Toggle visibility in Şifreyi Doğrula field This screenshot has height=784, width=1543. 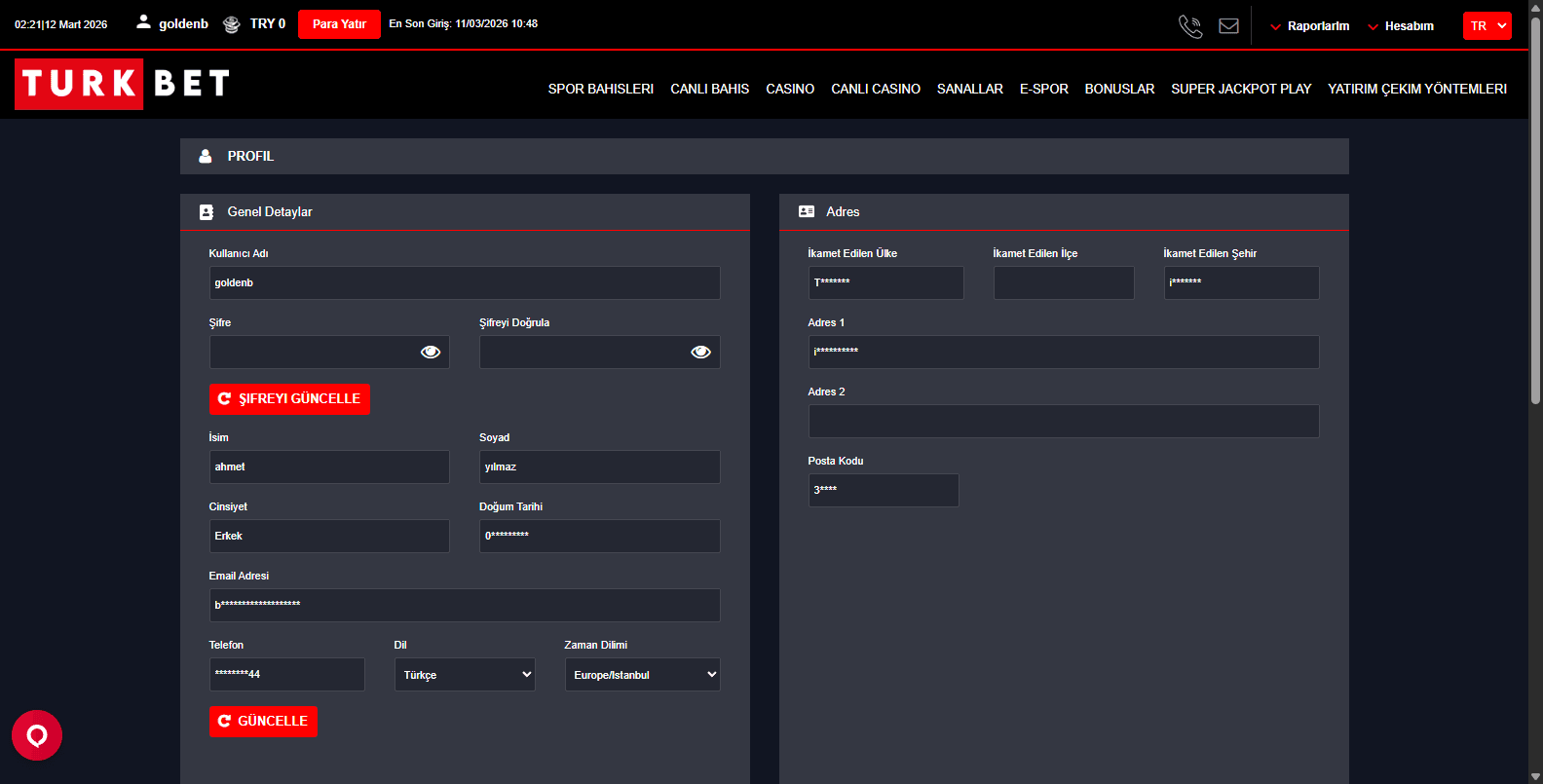(700, 353)
